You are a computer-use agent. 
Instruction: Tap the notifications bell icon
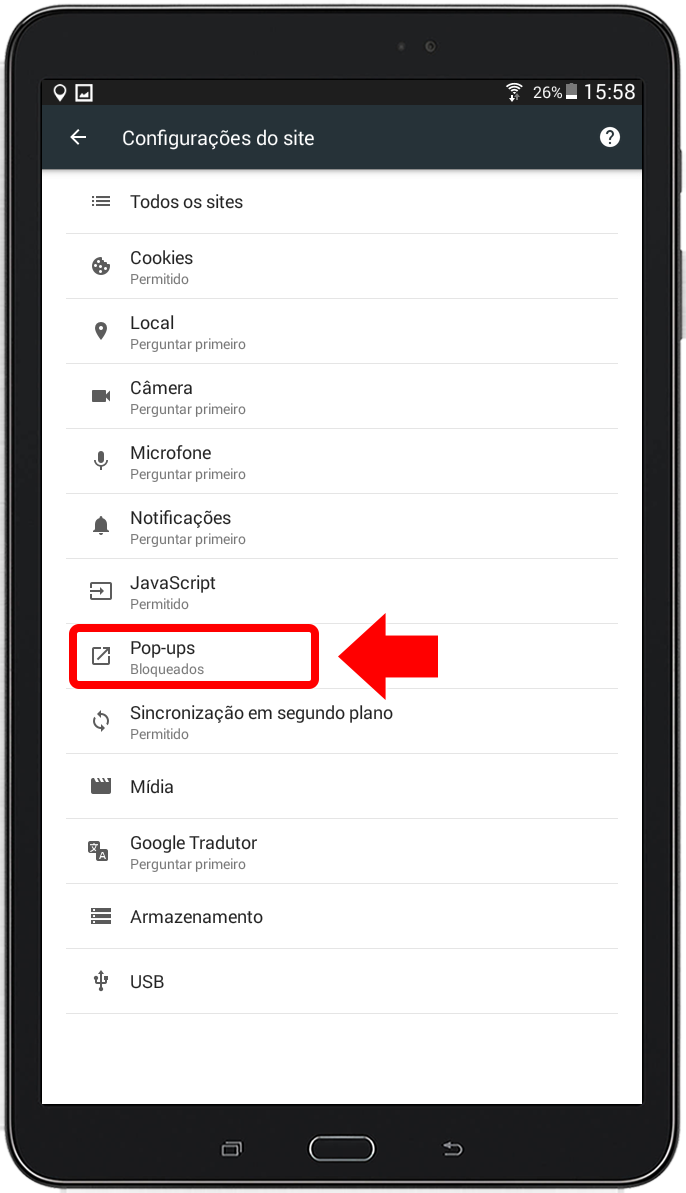(100, 526)
